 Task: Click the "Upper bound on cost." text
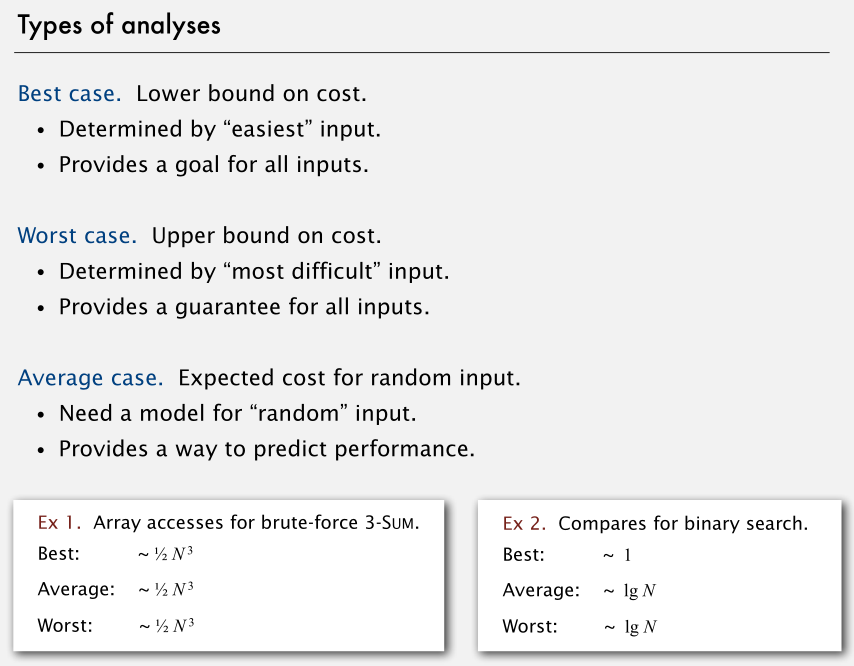[x=266, y=237]
